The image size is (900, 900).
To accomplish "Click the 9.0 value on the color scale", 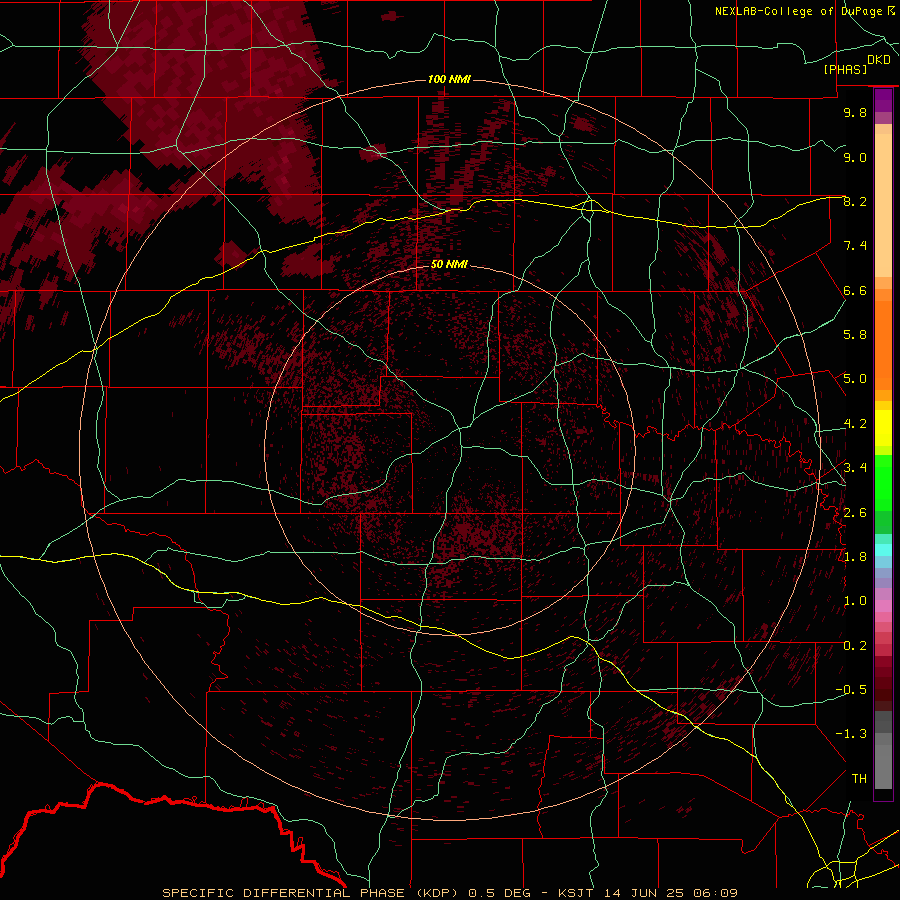I will point(855,157).
